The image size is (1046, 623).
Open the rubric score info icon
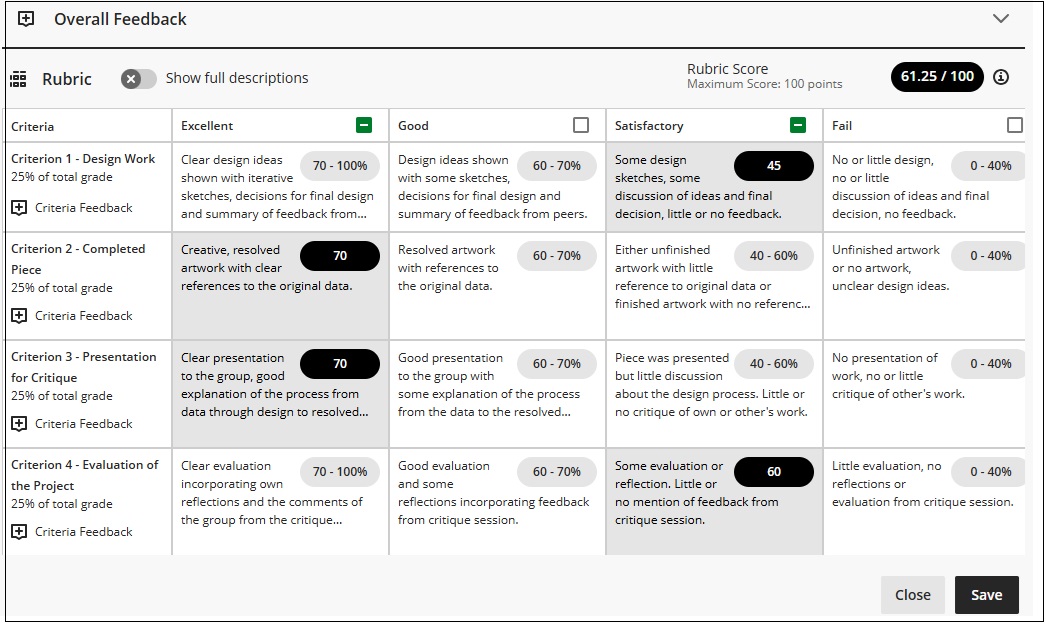click(x=1002, y=76)
